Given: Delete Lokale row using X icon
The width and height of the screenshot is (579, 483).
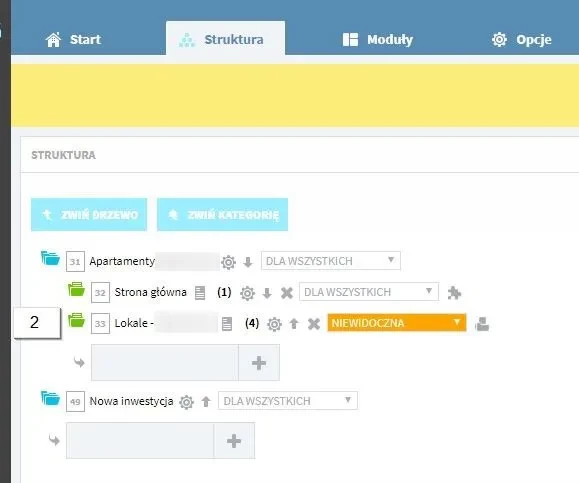Looking at the screenshot, I should [x=314, y=324].
